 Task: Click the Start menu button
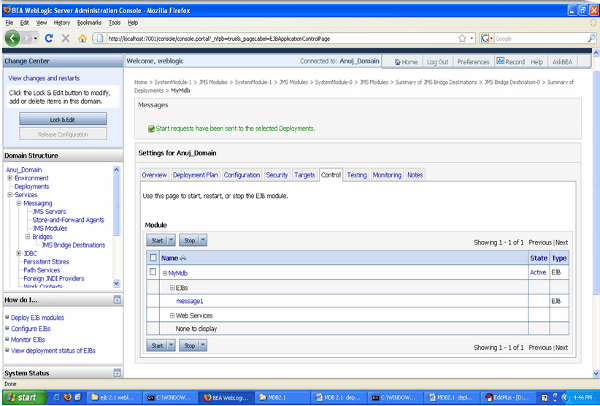pyautogui.click(x=24, y=398)
